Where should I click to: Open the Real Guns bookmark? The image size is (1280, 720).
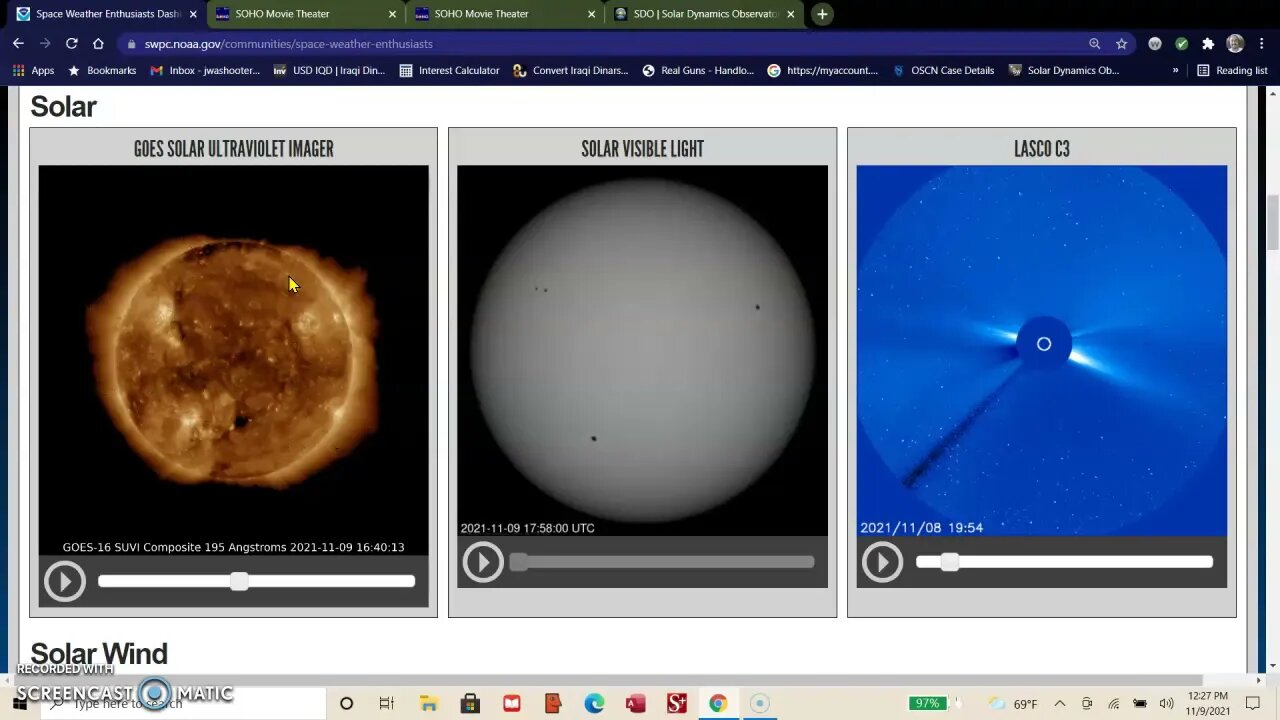(698, 70)
